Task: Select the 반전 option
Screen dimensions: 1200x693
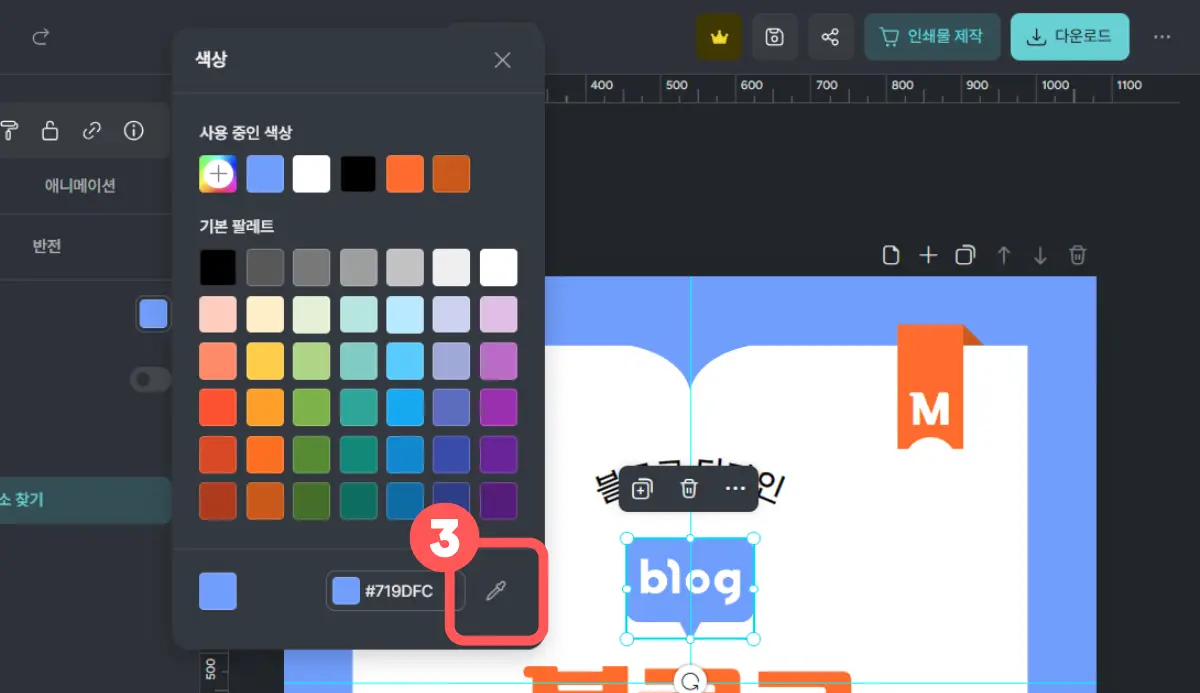Action: pyautogui.click(x=47, y=246)
